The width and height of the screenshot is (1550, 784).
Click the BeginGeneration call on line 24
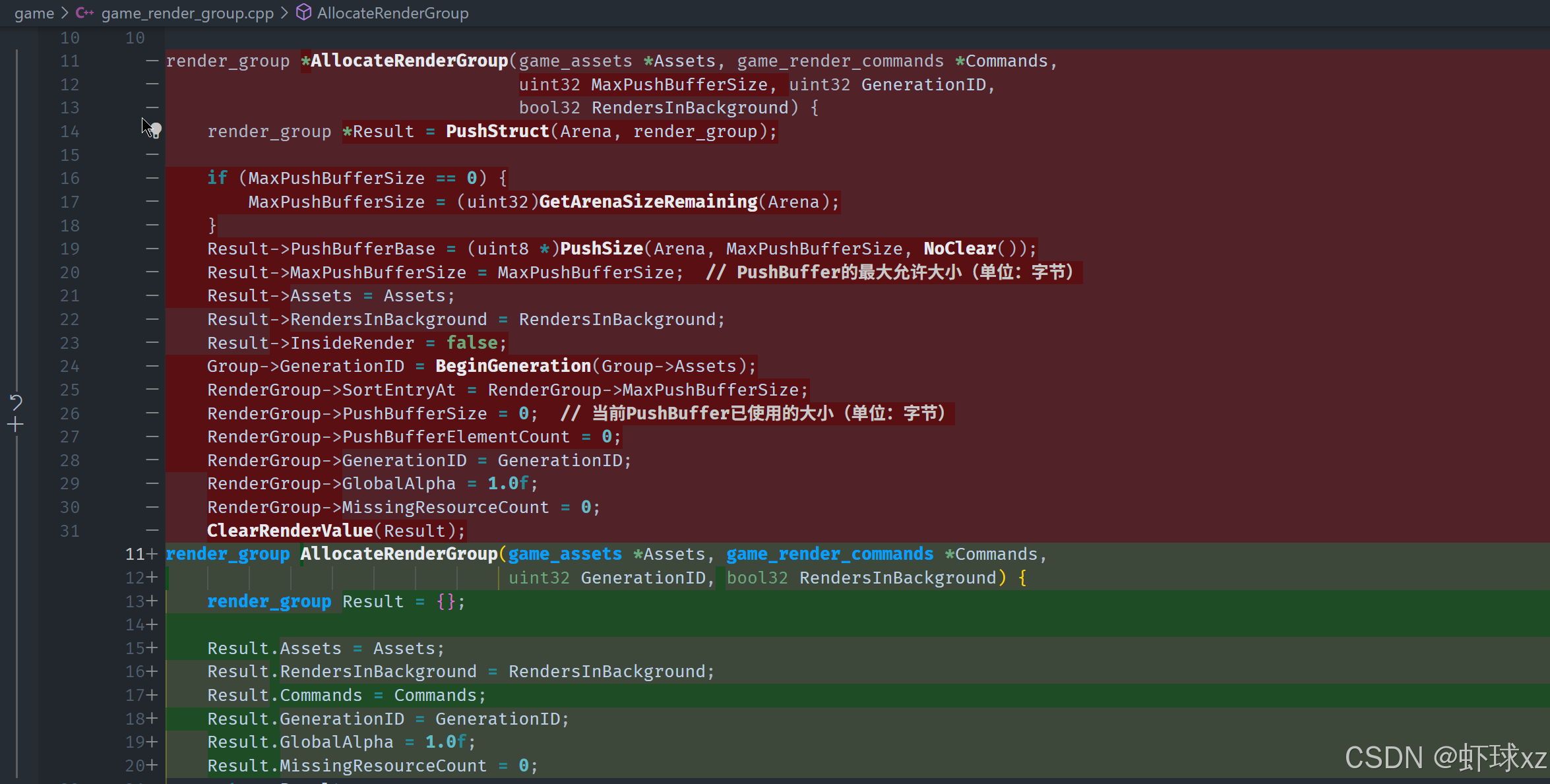tap(512, 366)
